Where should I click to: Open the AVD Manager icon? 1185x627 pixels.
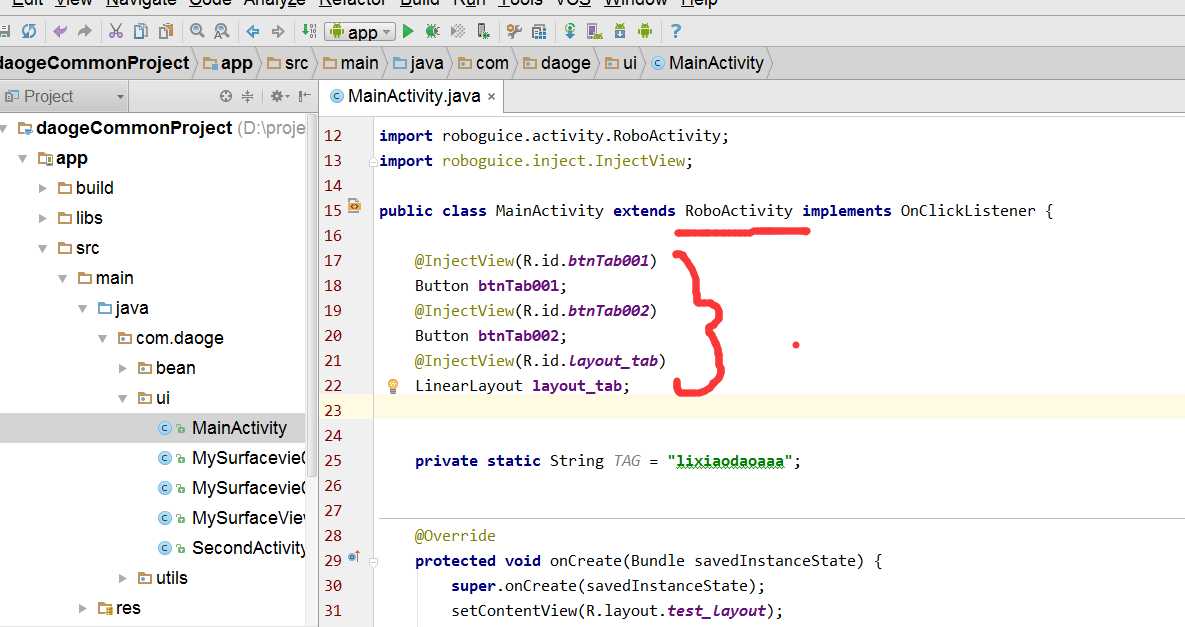(x=595, y=31)
